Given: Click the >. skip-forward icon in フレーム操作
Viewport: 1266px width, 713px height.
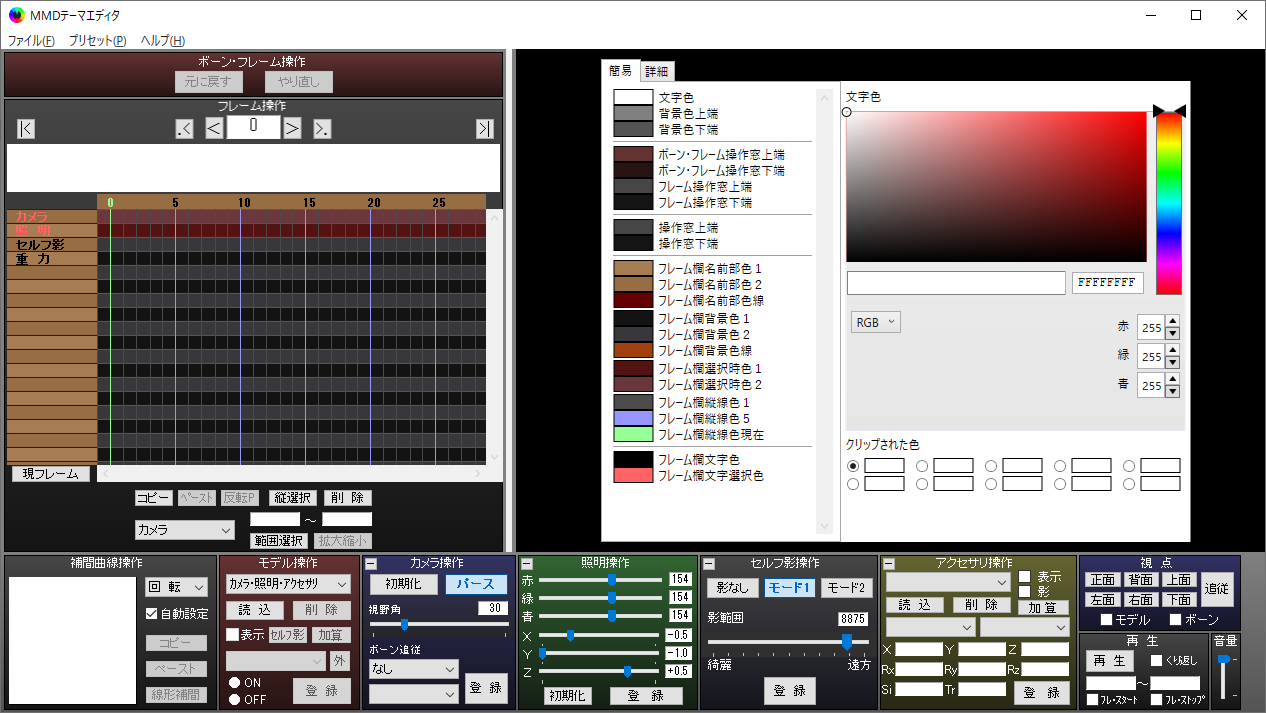Looking at the screenshot, I should 320,127.
